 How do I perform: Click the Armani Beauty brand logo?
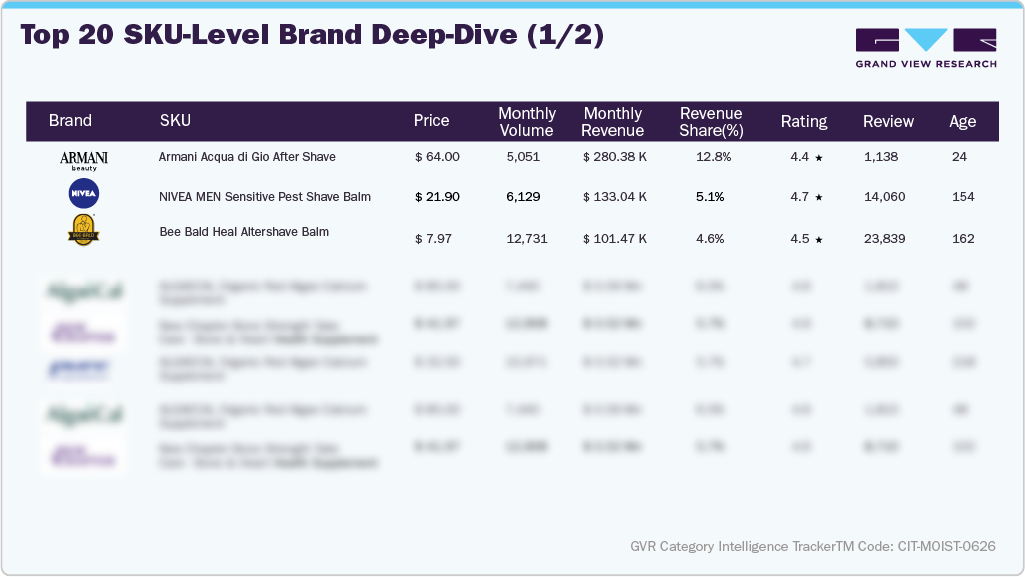pos(84,160)
